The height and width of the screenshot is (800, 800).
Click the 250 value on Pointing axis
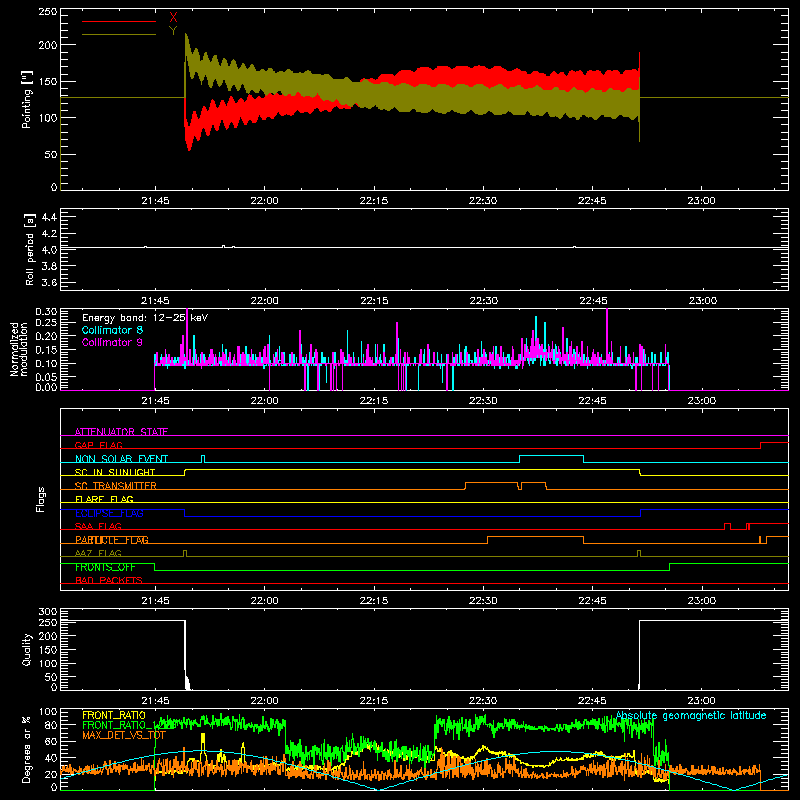click(x=48, y=12)
